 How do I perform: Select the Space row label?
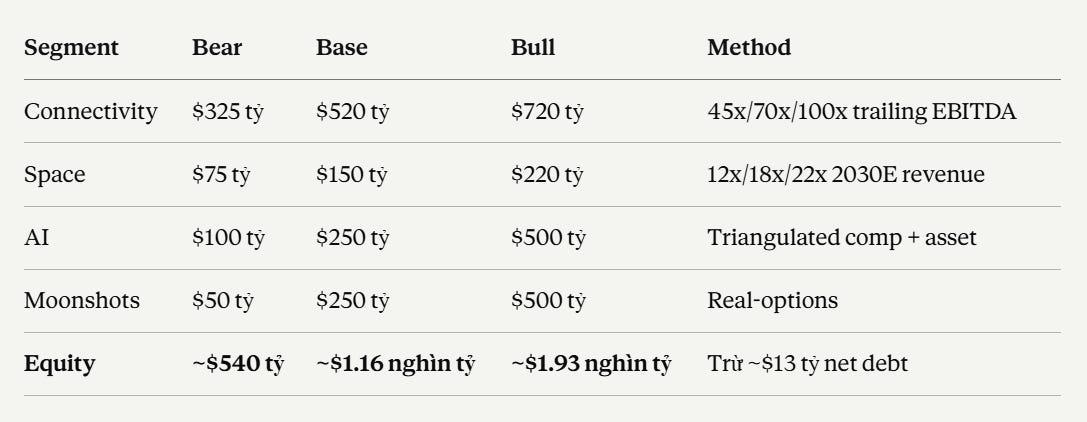click(55, 175)
